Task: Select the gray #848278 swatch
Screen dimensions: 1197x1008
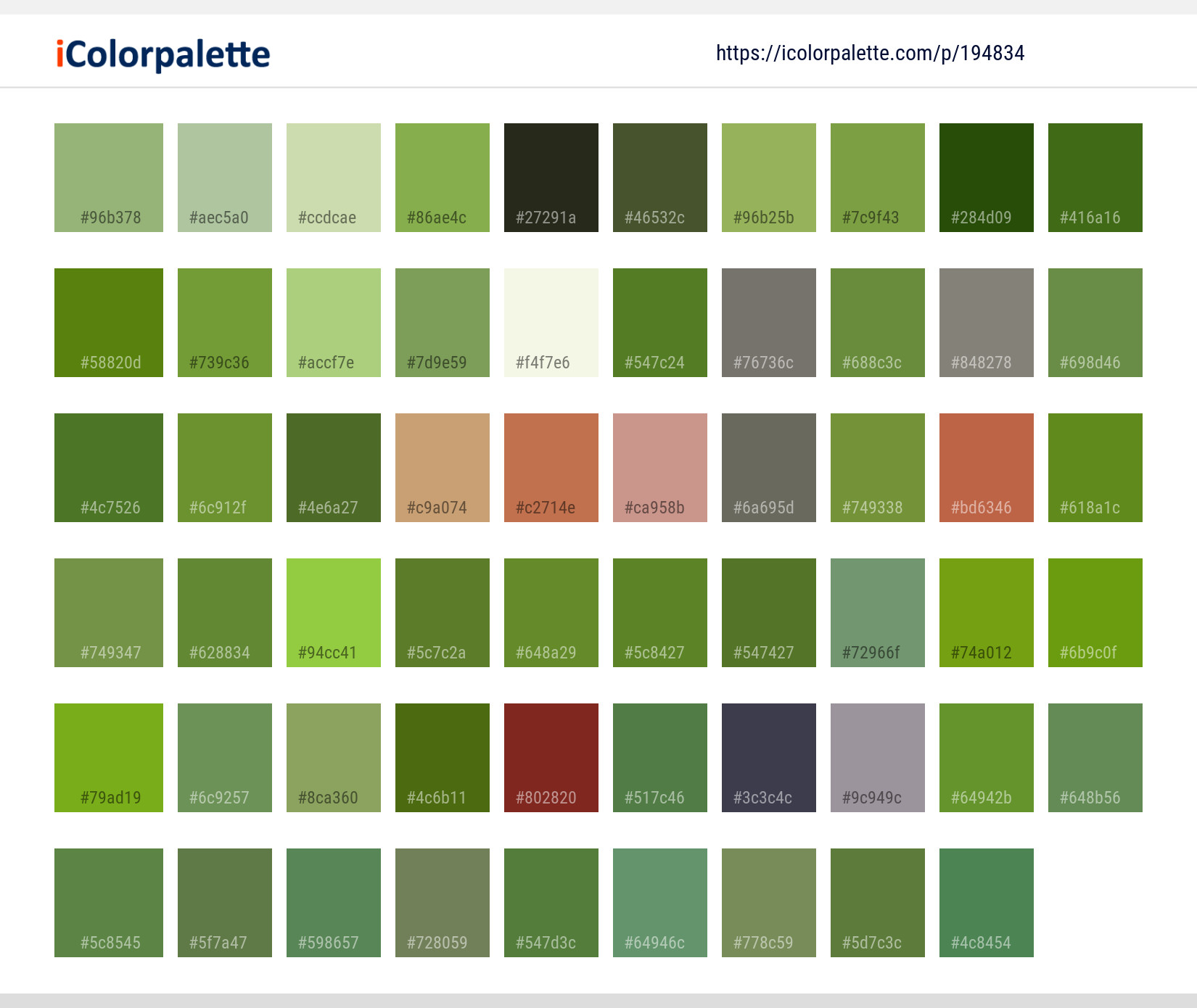Action: click(987, 323)
